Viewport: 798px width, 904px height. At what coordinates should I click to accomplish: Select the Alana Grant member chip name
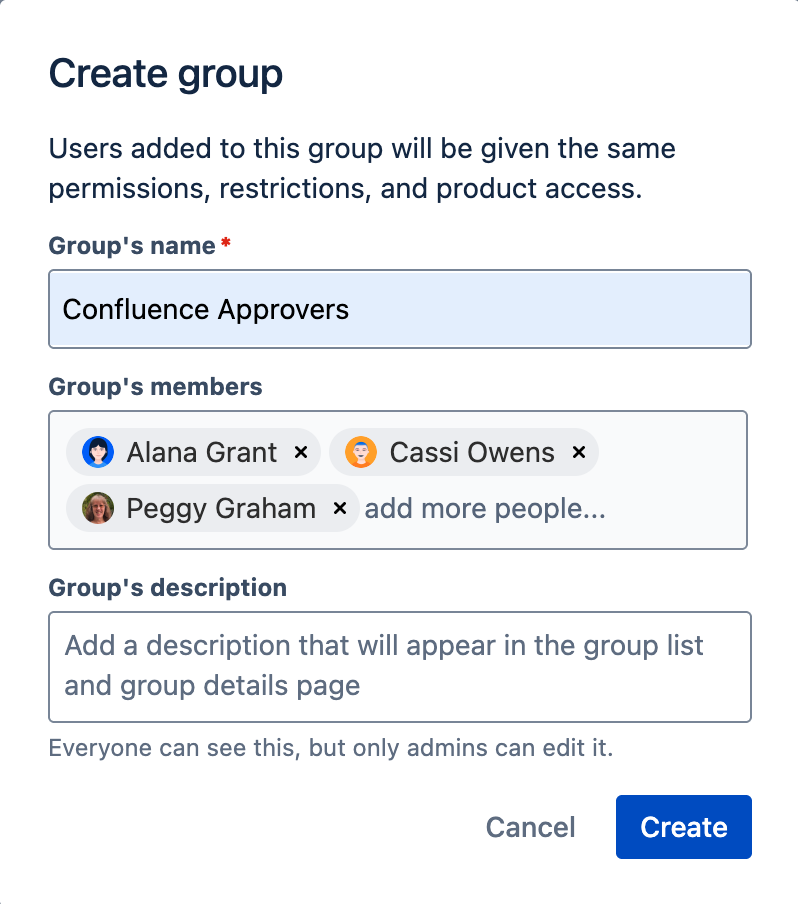(x=202, y=452)
